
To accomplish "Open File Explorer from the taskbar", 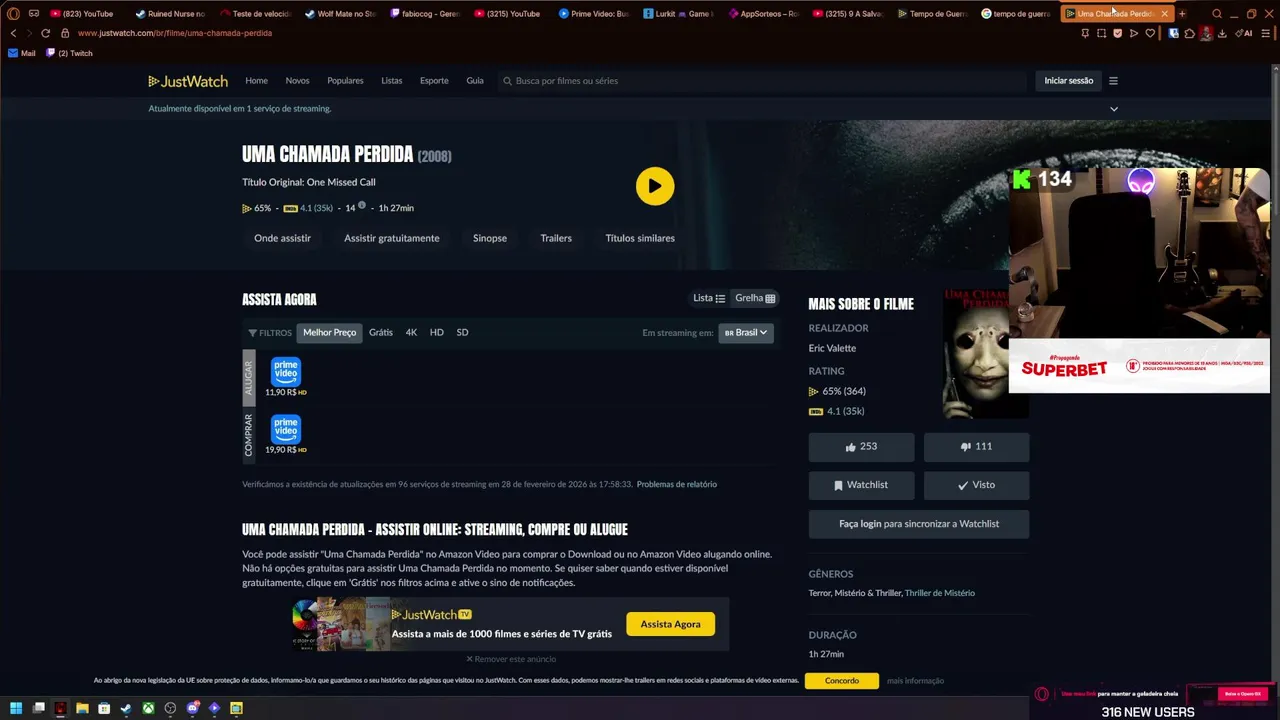I will tap(82, 708).
